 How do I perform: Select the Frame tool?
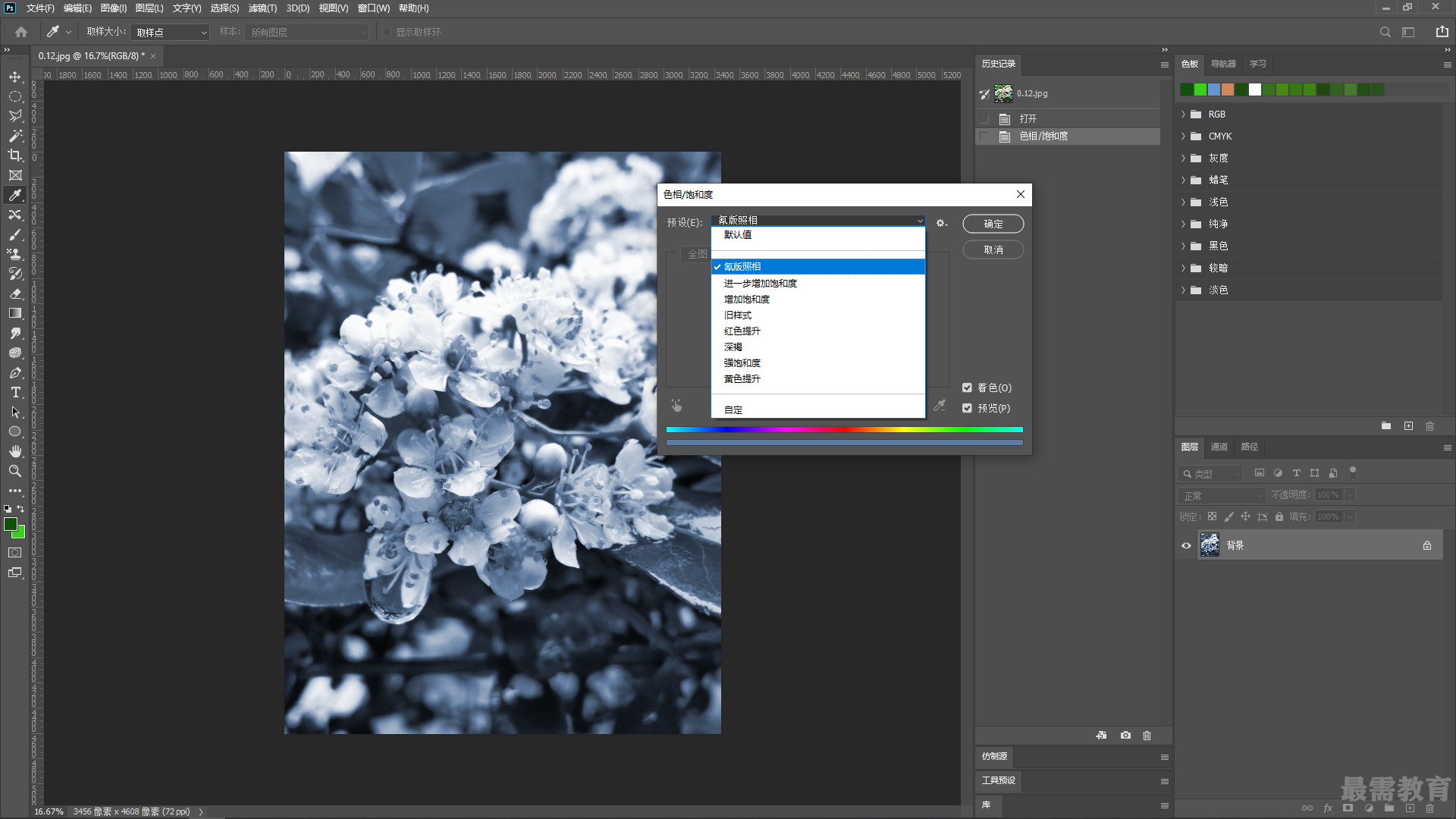[15, 175]
